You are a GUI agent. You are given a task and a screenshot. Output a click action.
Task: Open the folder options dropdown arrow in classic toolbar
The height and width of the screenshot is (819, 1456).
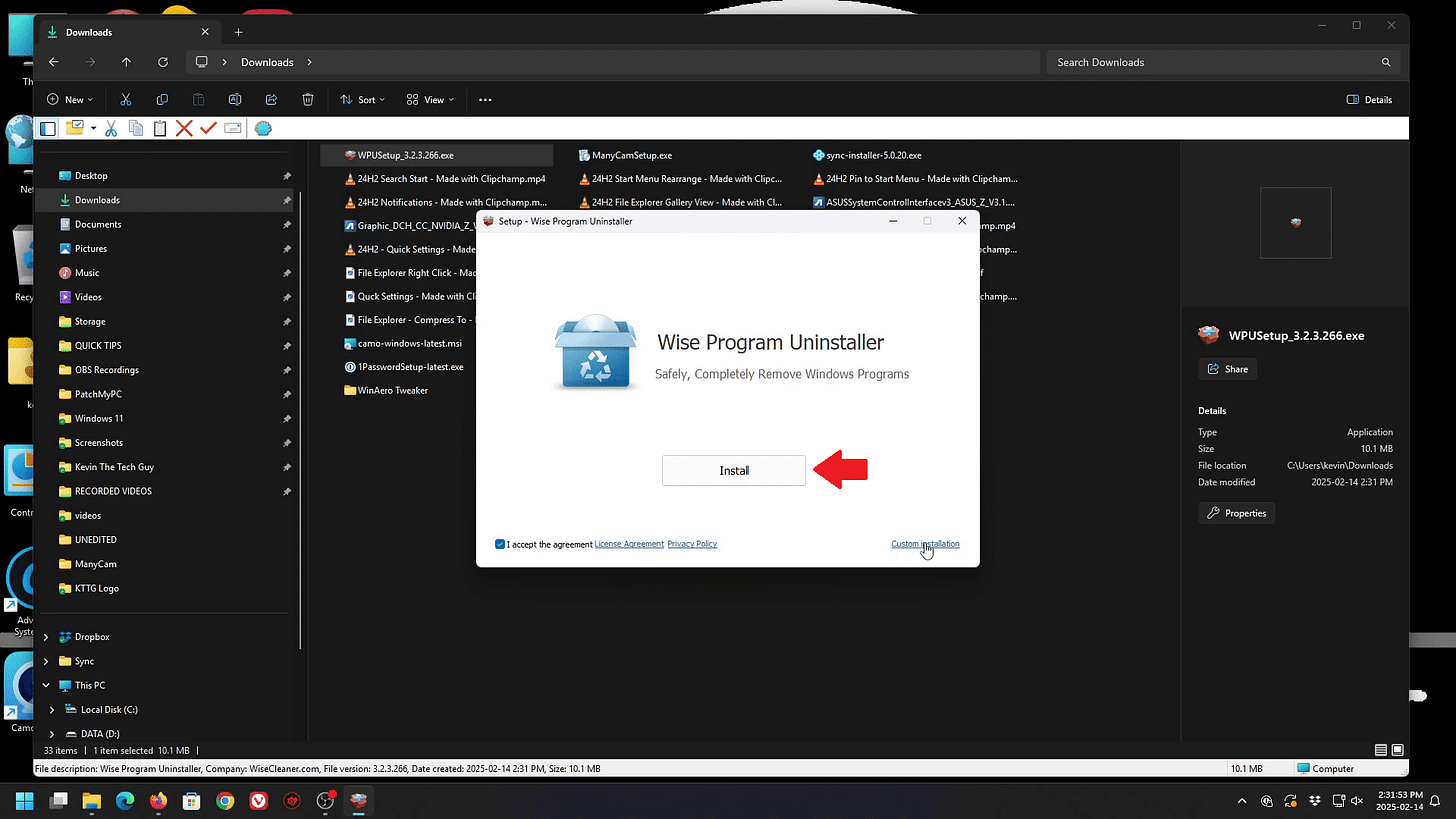93,128
